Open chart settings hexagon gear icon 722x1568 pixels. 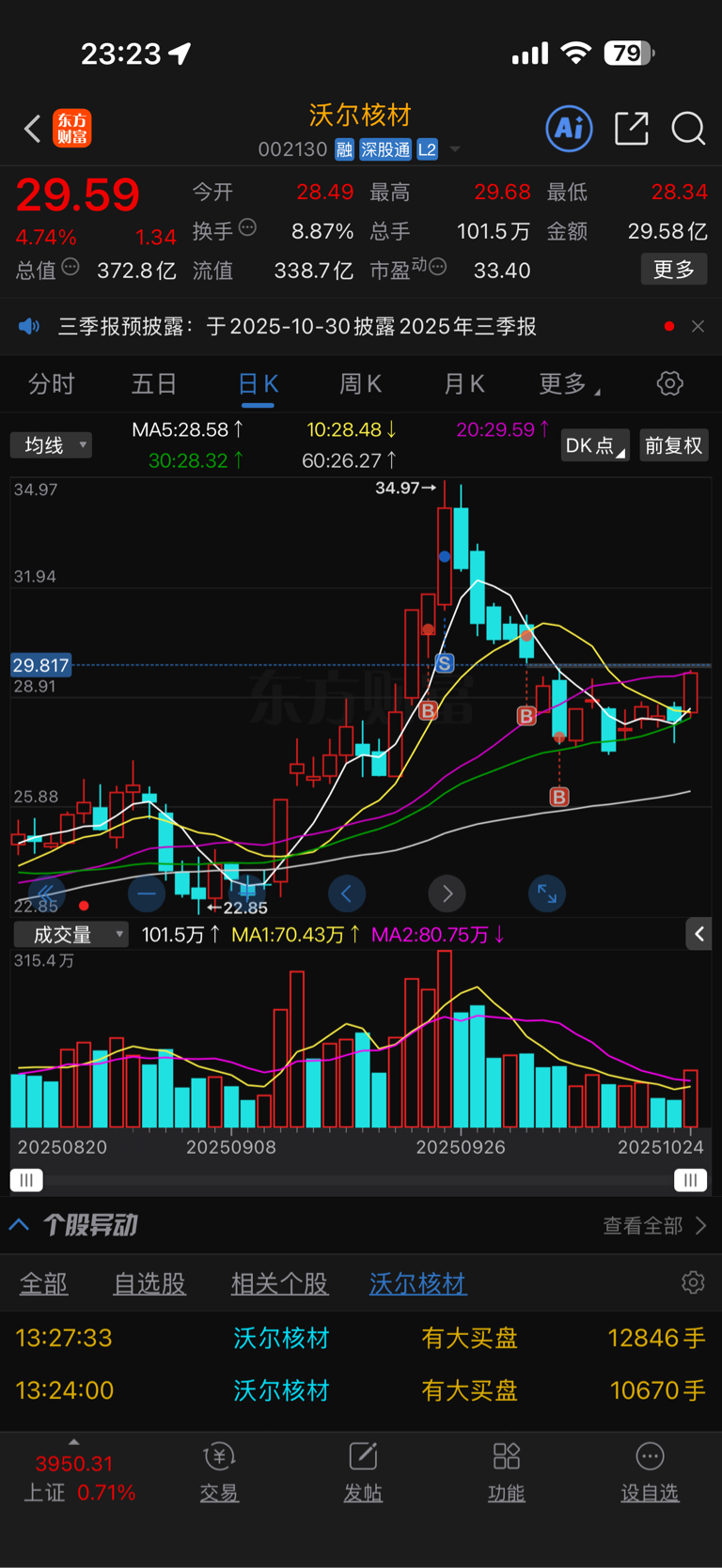tap(669, 383)
